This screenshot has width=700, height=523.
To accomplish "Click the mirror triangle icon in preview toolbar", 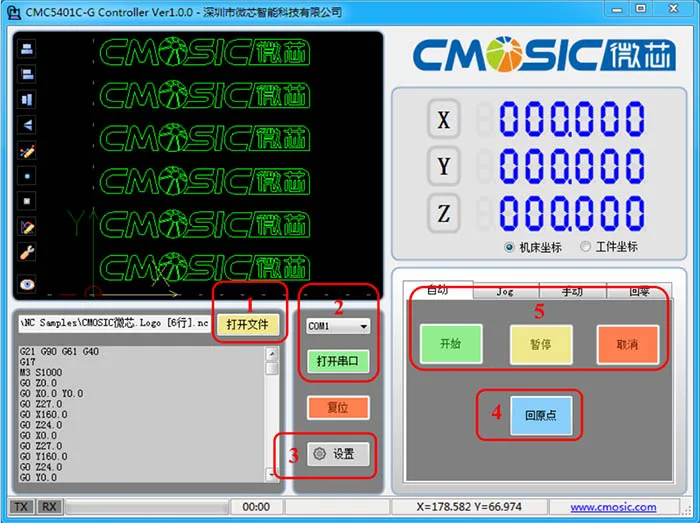I will click(x=27, y=125).
